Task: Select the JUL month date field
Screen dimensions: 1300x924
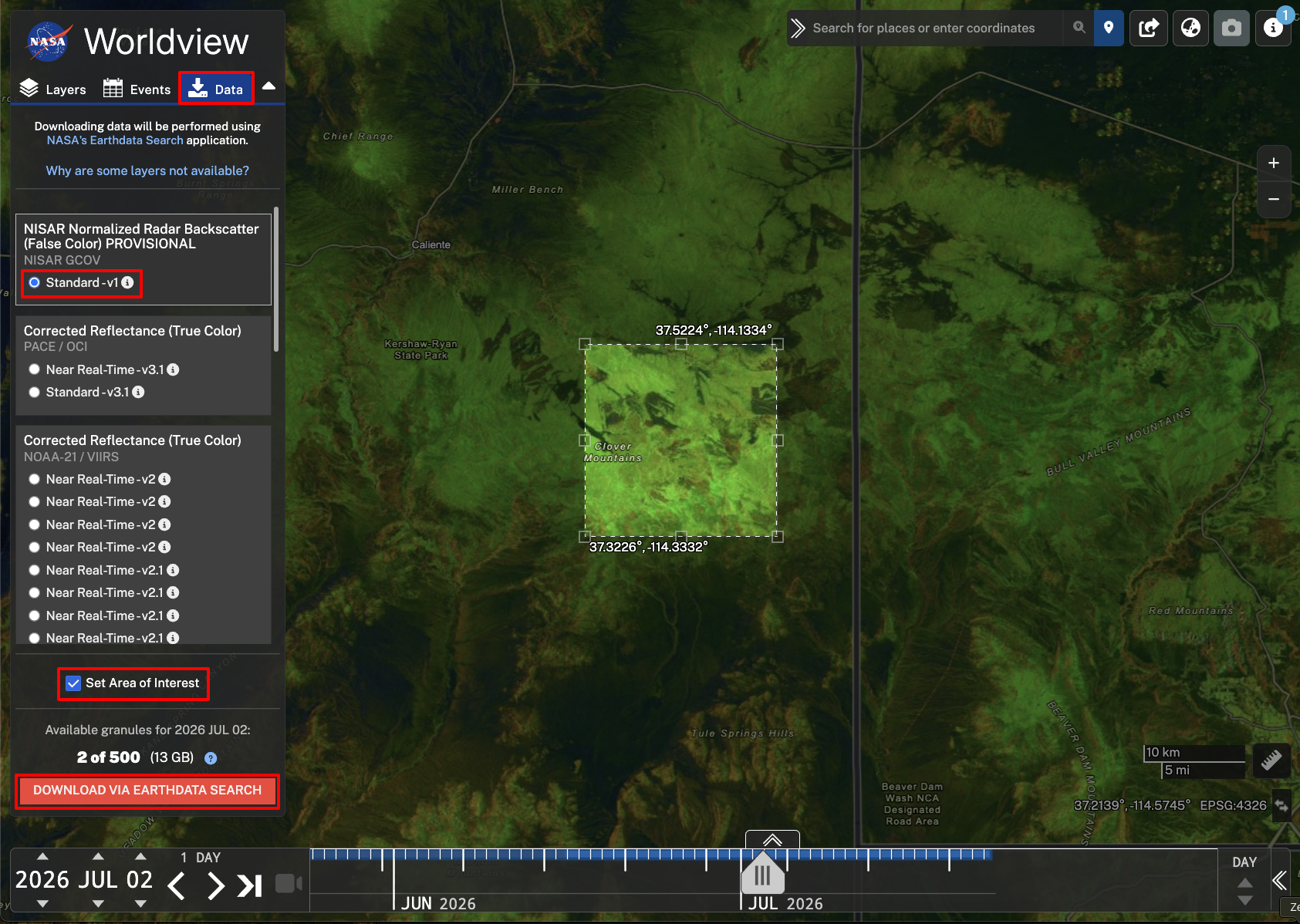Action: pyautogui.click(x=98, y=880)
